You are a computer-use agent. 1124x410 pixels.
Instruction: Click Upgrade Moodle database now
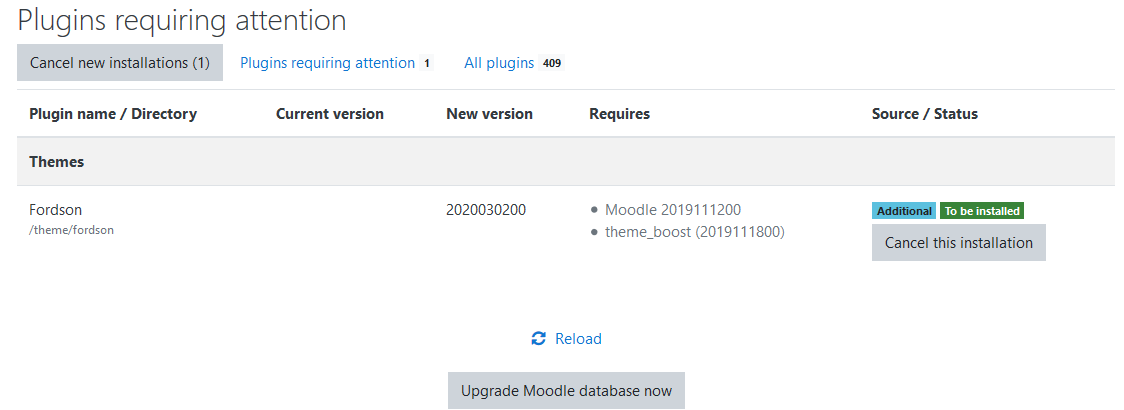point(566,391)
